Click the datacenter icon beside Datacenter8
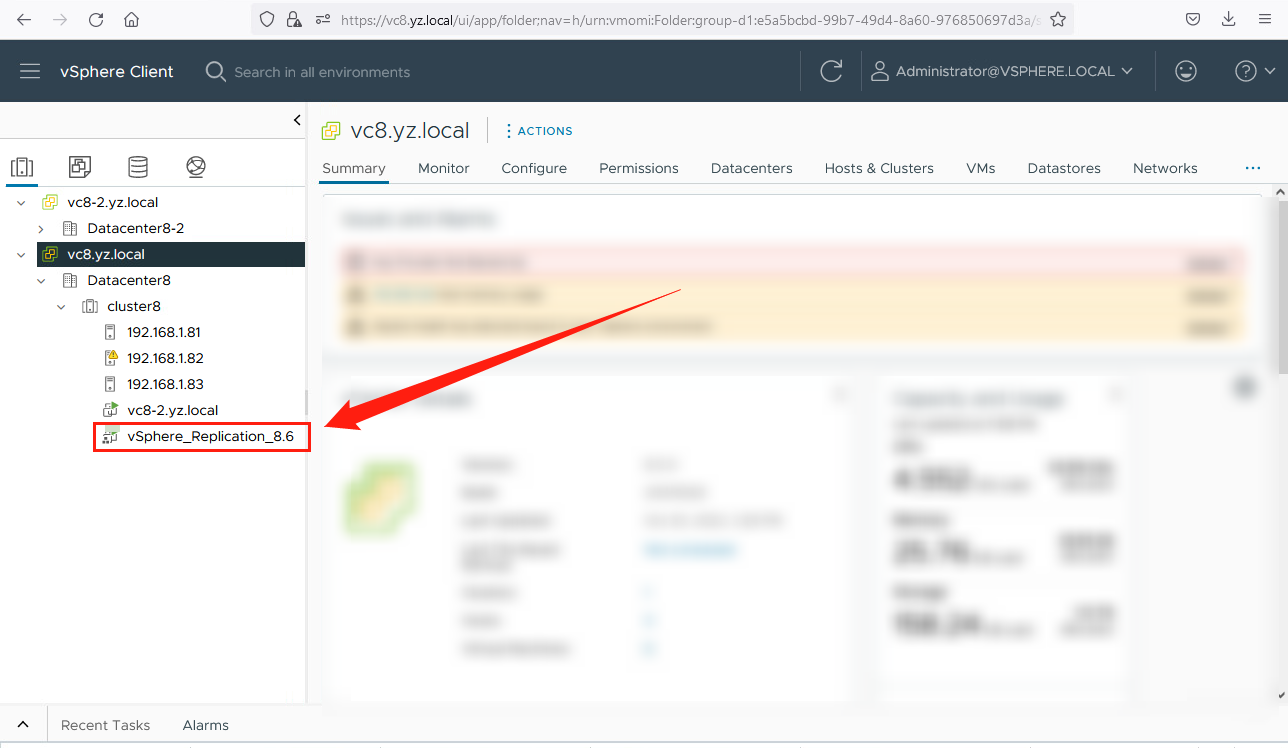1288x748 pixels. (x=69, y=280)
